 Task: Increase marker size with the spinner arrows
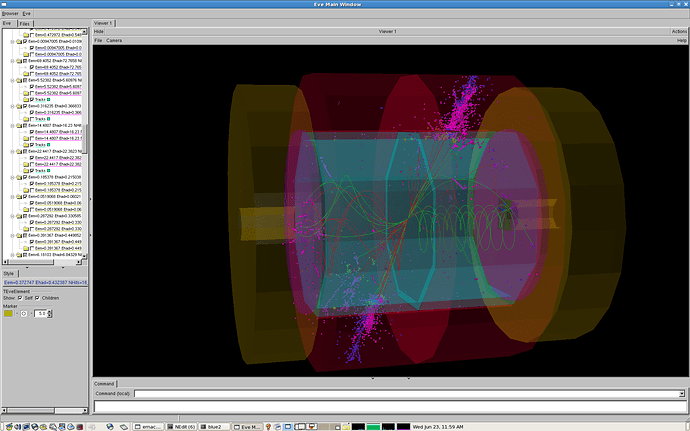pyautogui.click(x=50, y=312)
